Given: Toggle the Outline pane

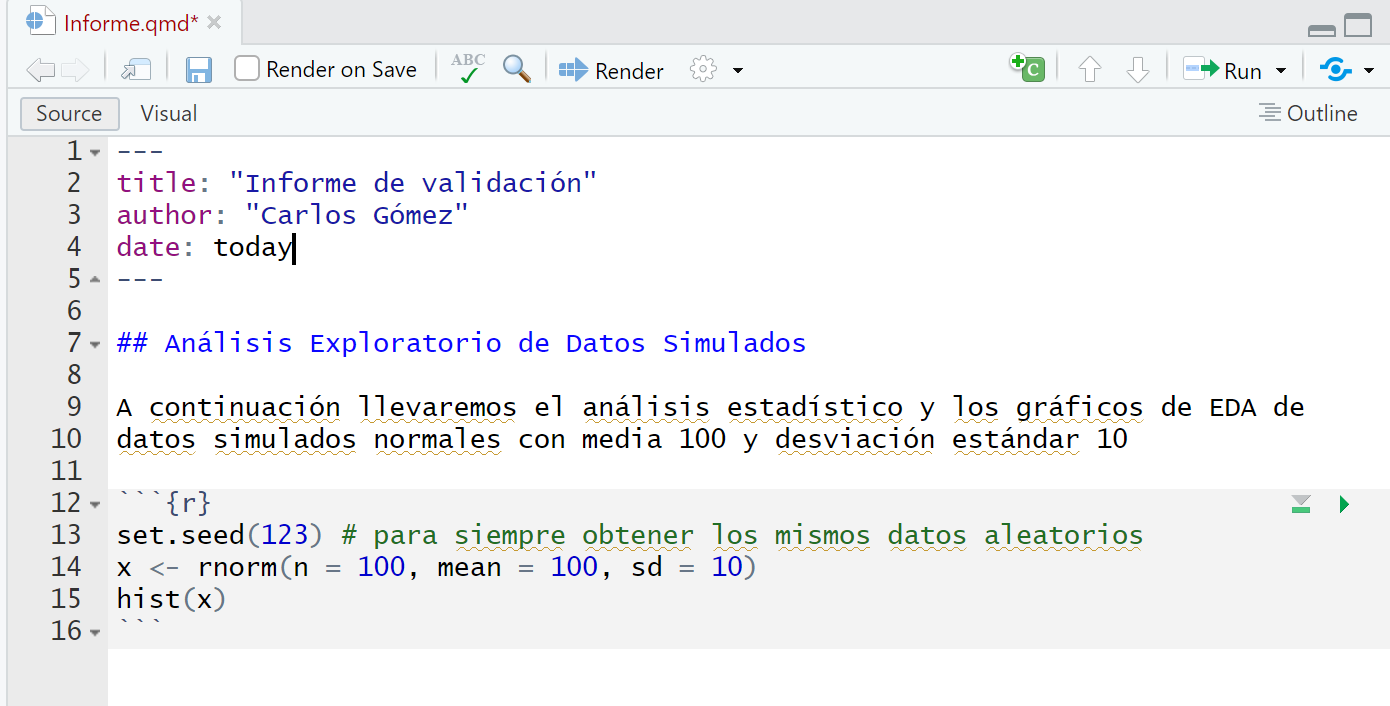Looking at the screenshot, I should [x=1308, y=114].
